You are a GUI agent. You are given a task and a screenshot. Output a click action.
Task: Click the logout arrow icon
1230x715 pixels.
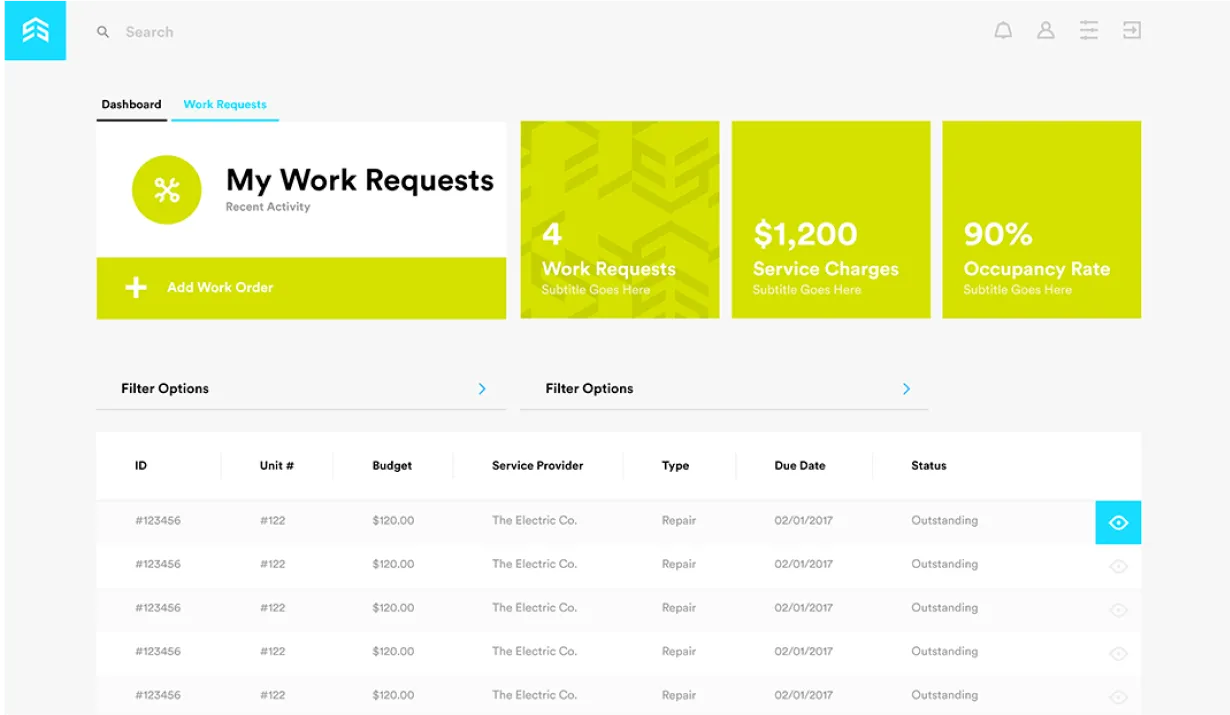click(x=1131, y=31)
